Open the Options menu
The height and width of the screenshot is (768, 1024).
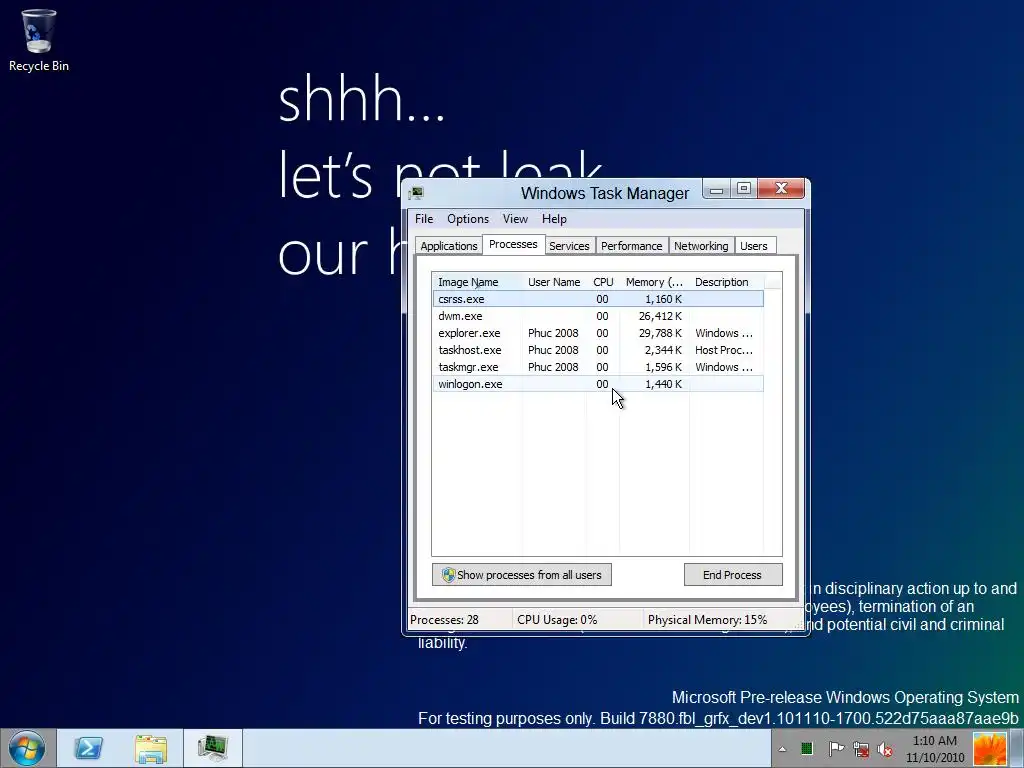tap(468, 219)
